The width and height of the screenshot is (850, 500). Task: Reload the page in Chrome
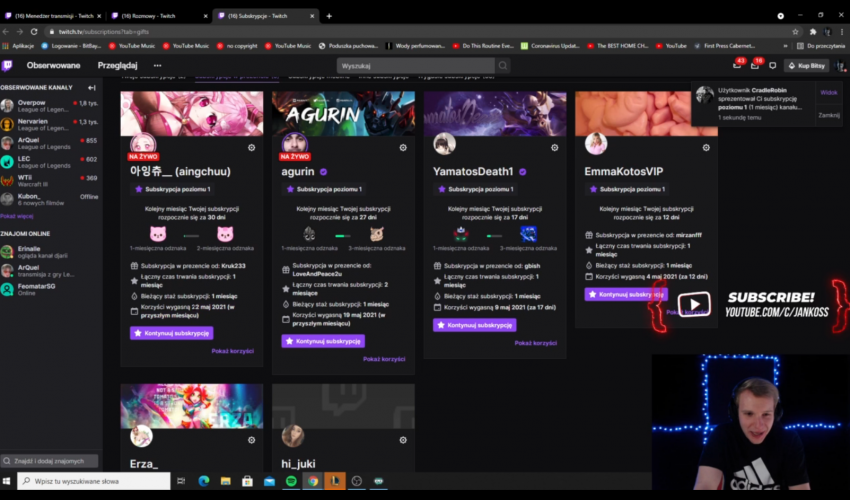34,32
